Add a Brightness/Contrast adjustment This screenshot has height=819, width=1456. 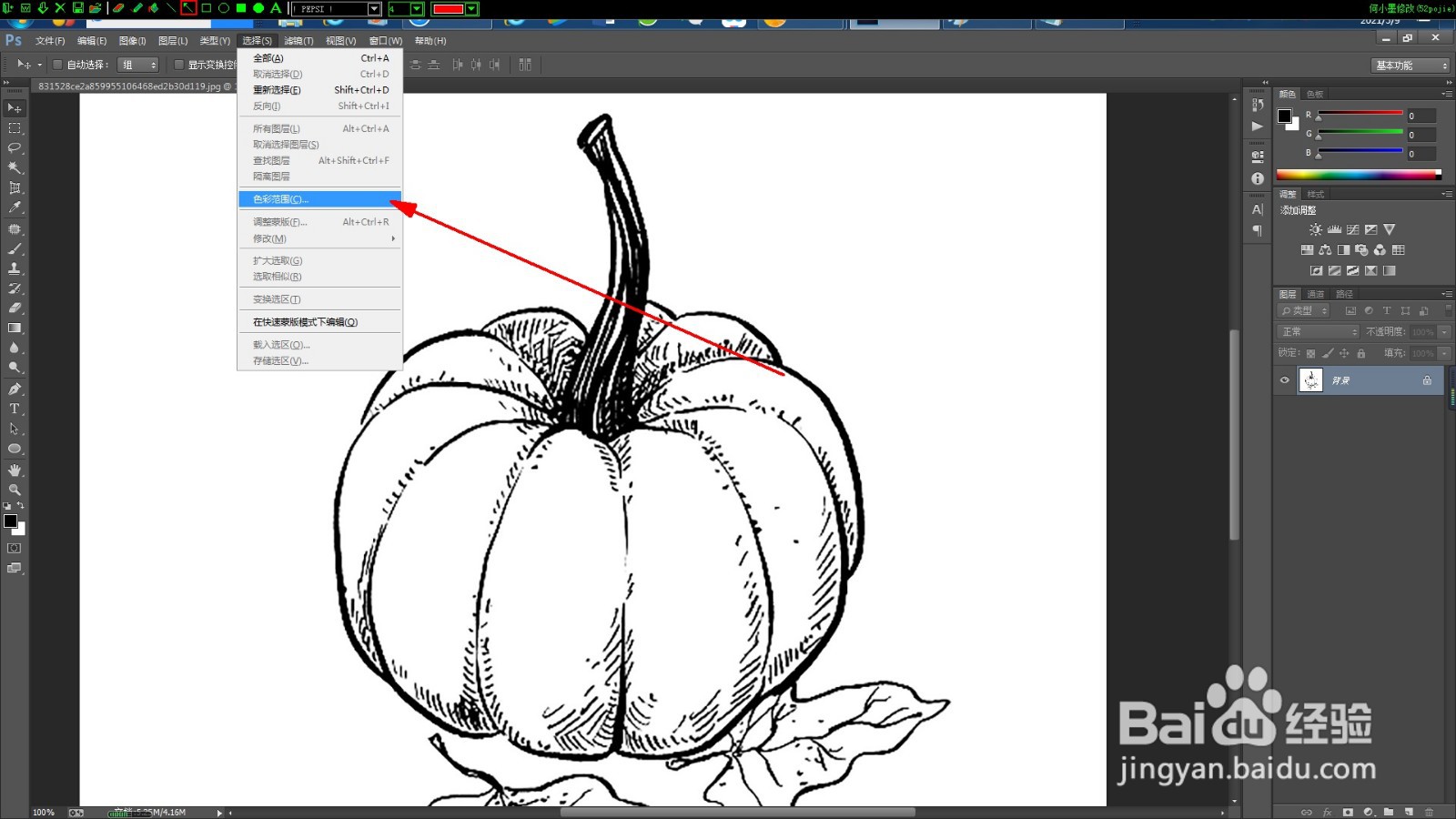1316,230
